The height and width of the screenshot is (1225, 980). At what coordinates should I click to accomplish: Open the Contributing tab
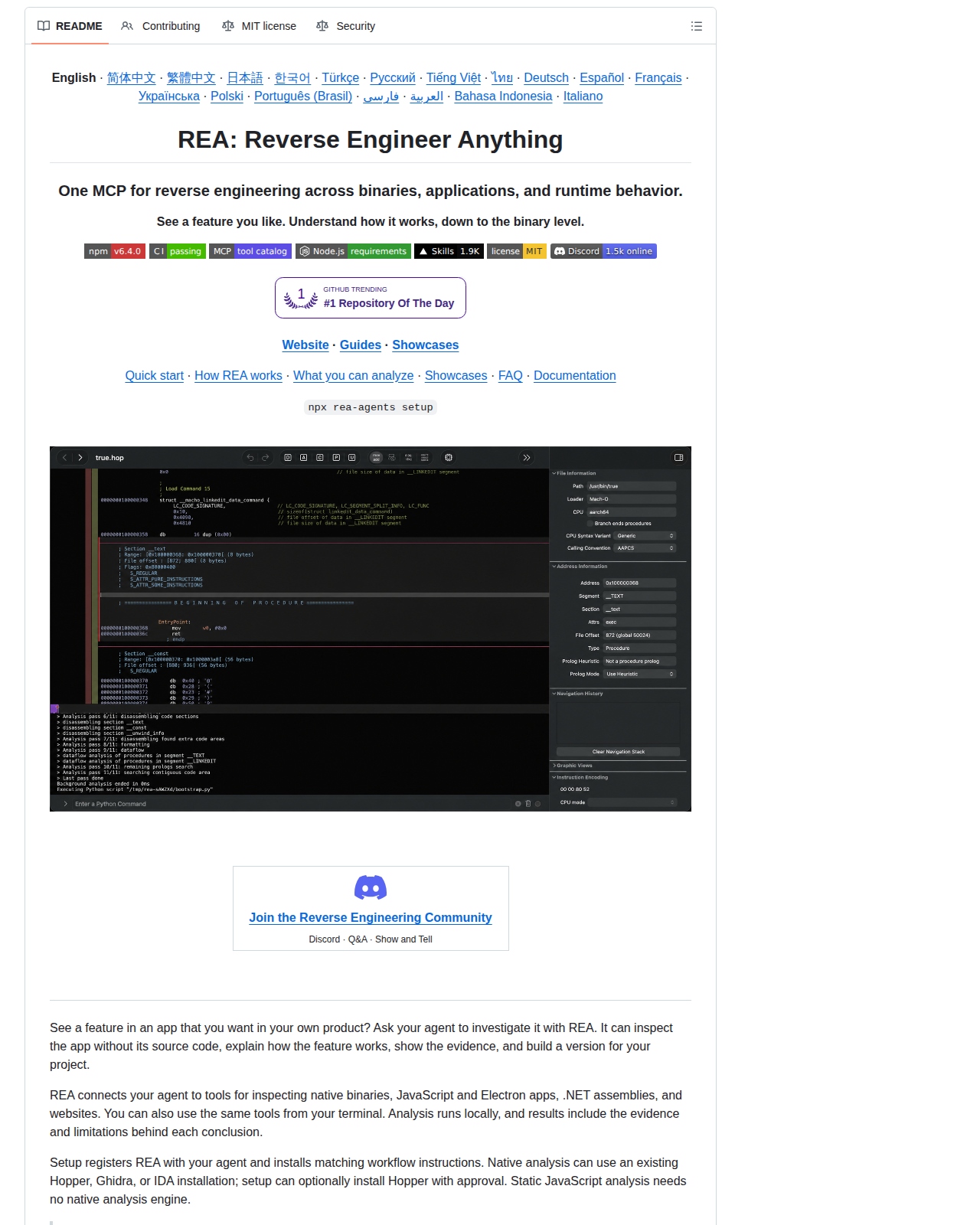[x=161, y=26]
